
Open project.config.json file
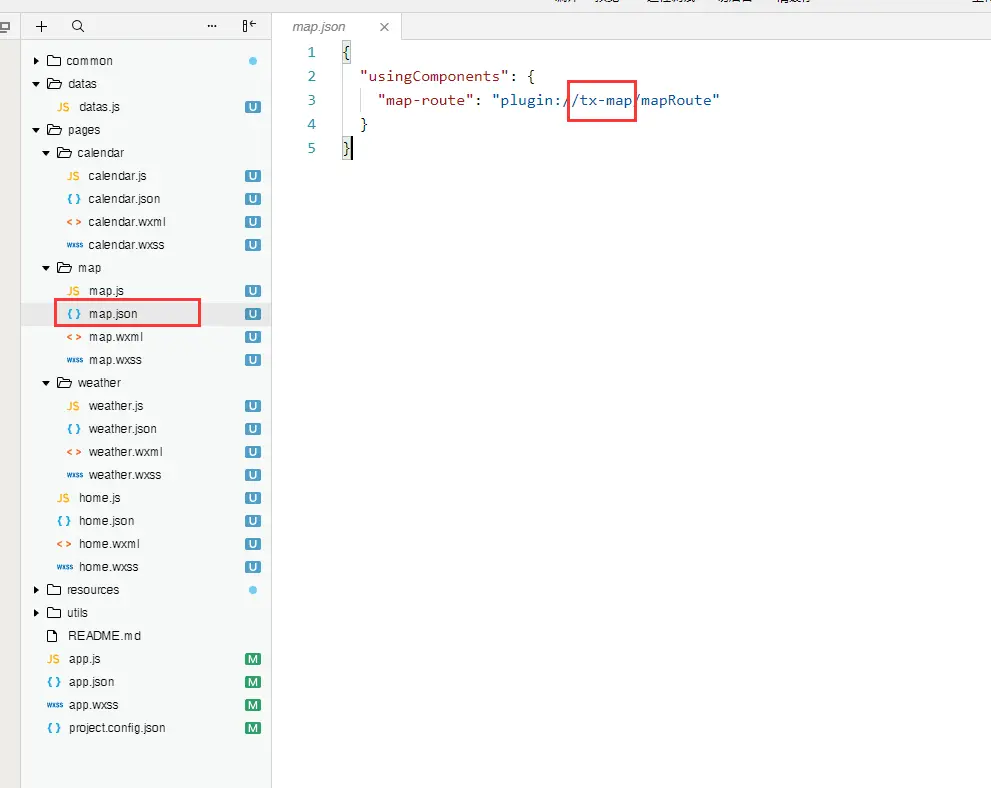coord(117,728)
